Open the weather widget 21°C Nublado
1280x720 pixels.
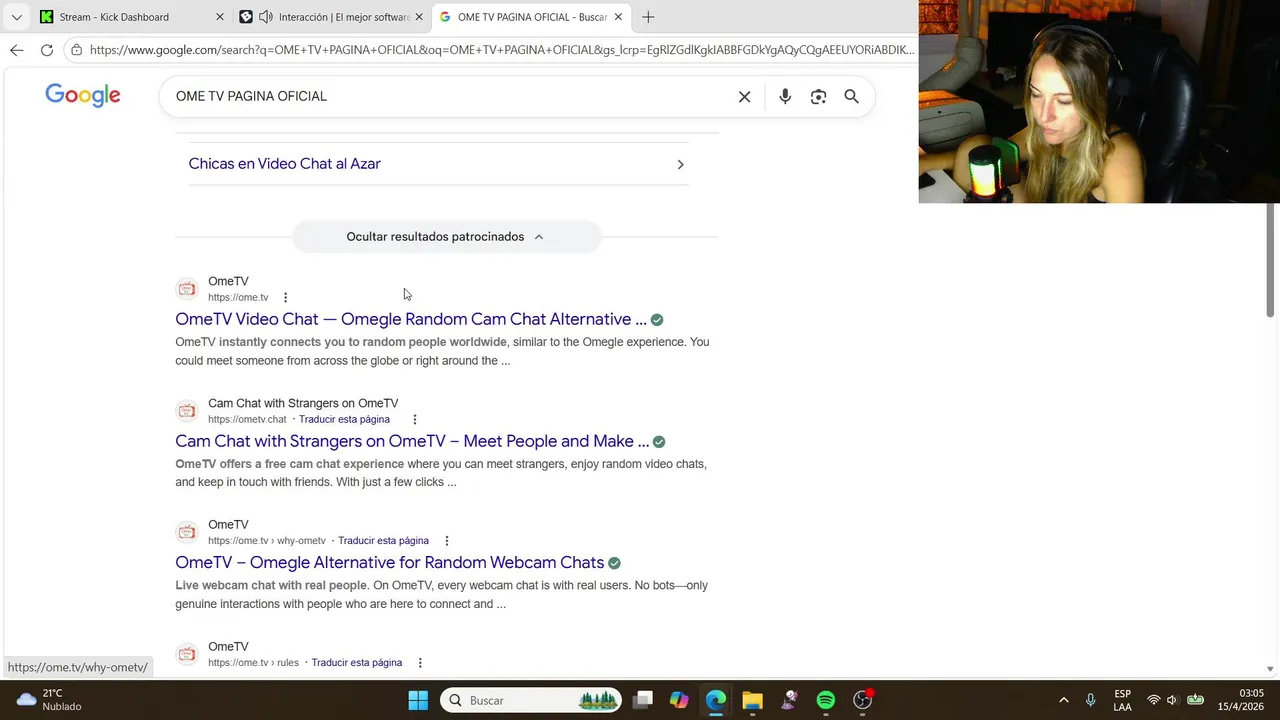[x=50, y=700]
